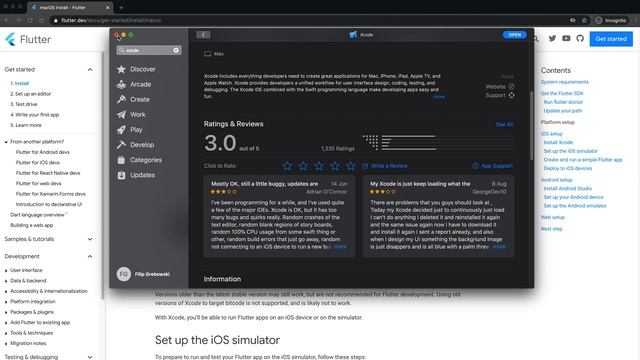Click Get started button on Flutter site
640x360 pixels.
click(611, 39)
